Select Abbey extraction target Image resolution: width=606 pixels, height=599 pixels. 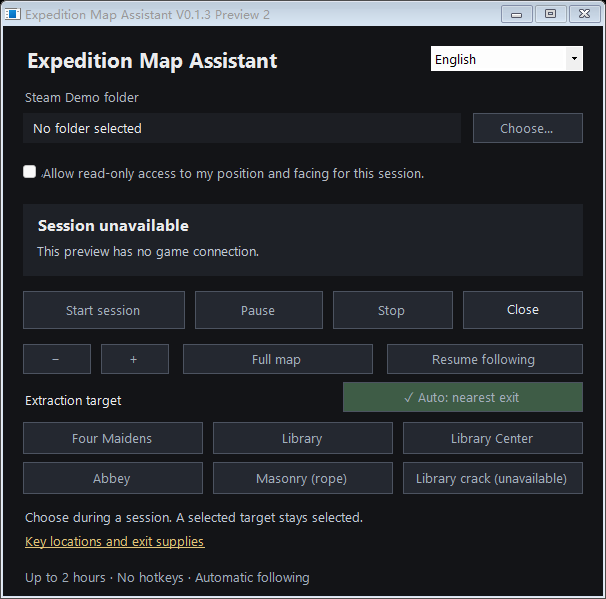[x=113, y=478]
